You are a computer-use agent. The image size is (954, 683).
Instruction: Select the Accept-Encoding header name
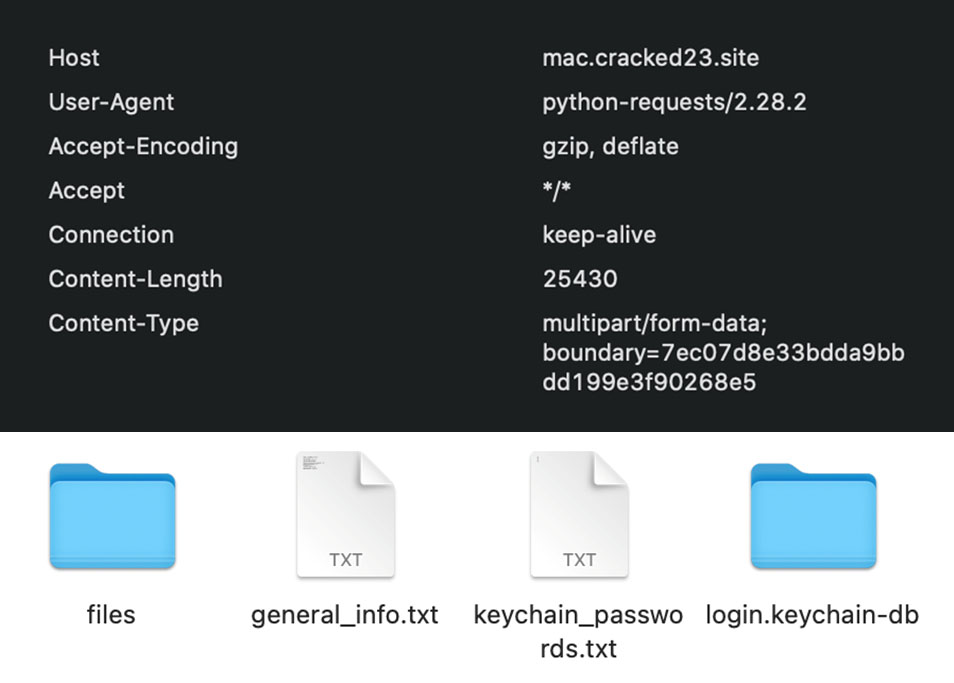(143, 146)
